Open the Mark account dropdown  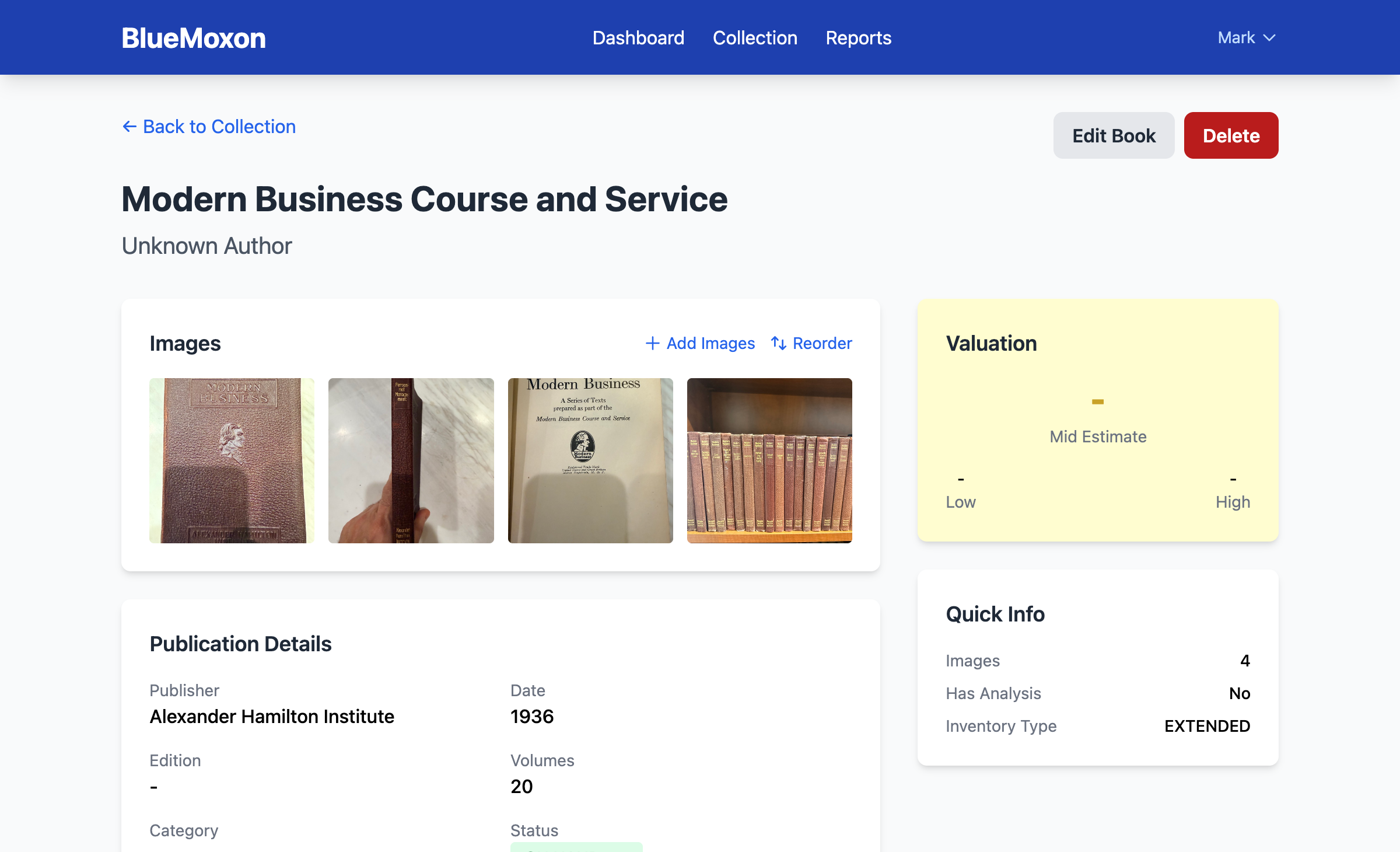(1236, 38)
